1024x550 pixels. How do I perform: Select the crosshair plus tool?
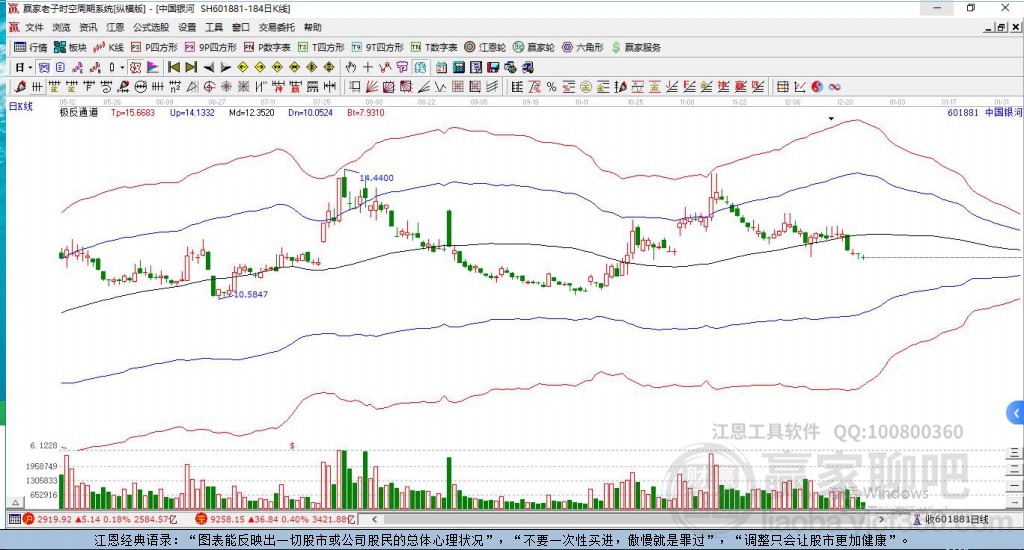pos(368,67)
